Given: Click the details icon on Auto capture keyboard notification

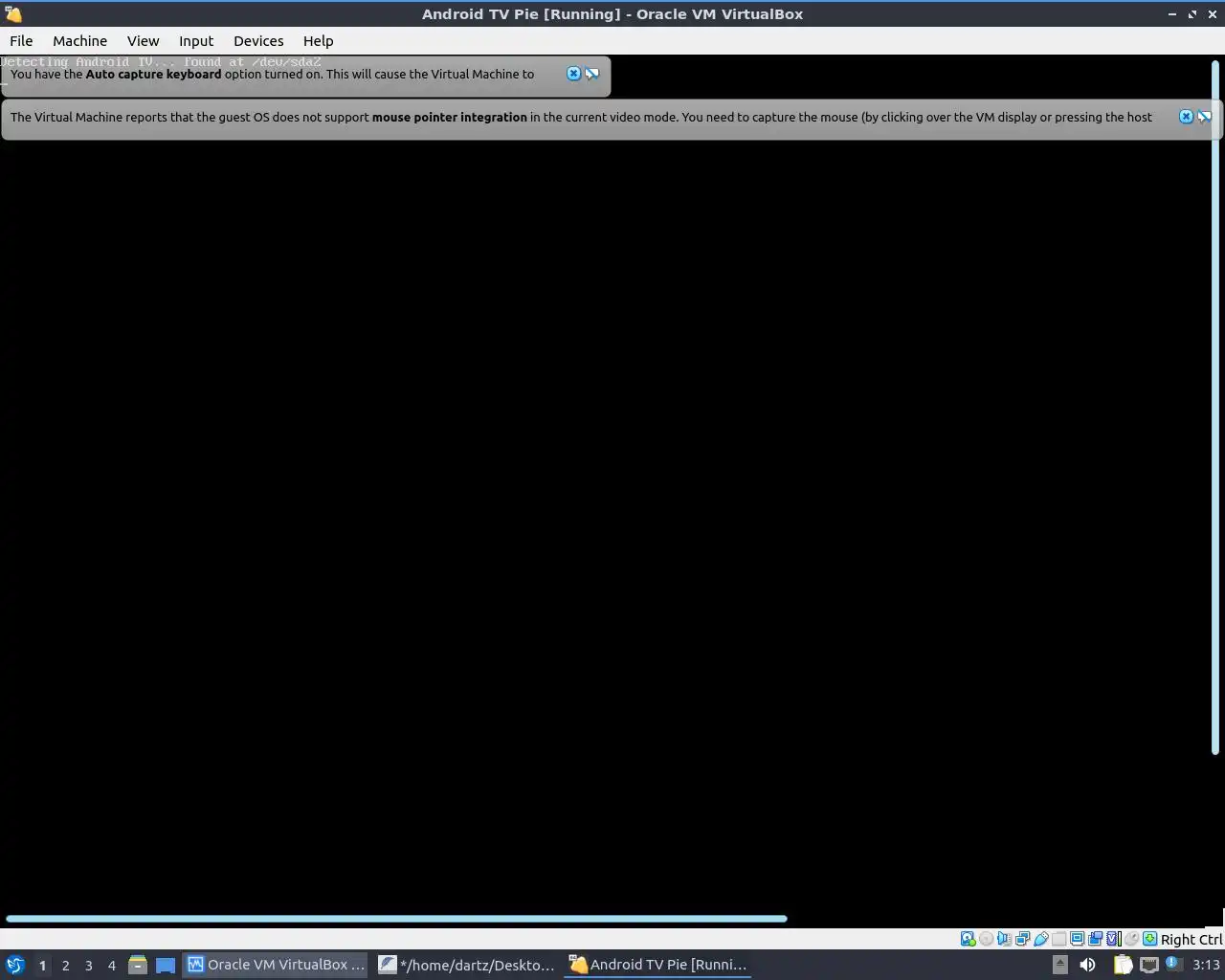Looking at the screenshot, I should point(592,74).
